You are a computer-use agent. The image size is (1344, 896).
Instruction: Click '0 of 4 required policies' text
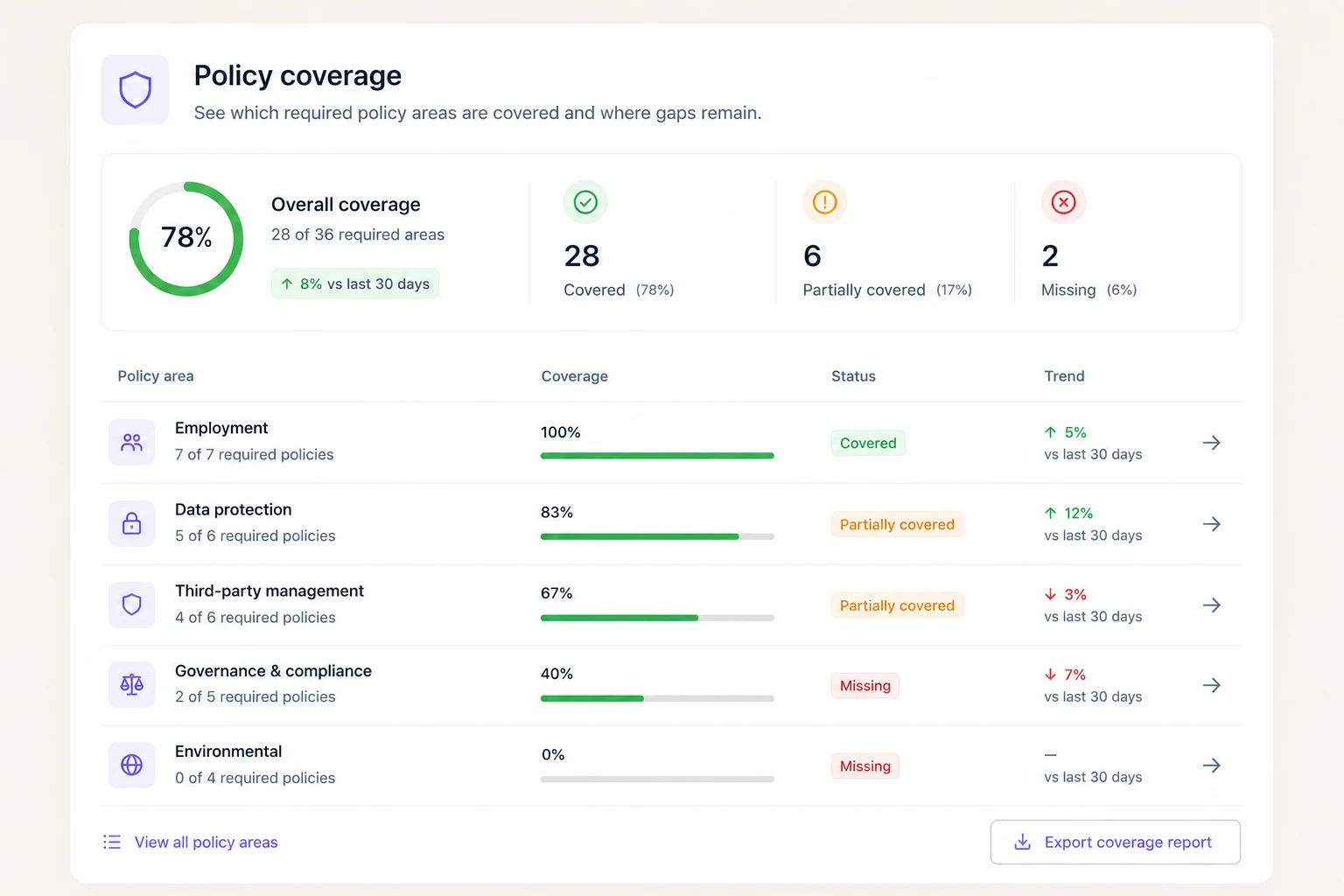[255, 778]
